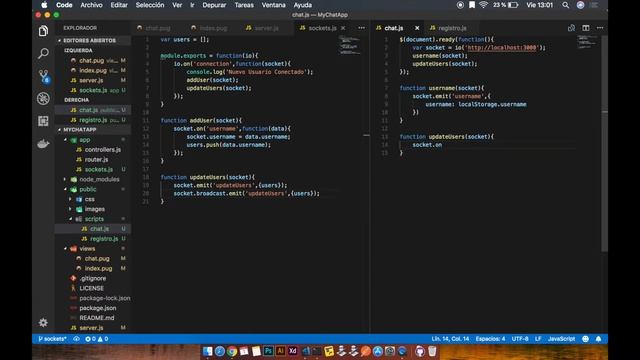Launch Adobe XD from the Dock
640x360 pixels.
[x=293, y=351]
